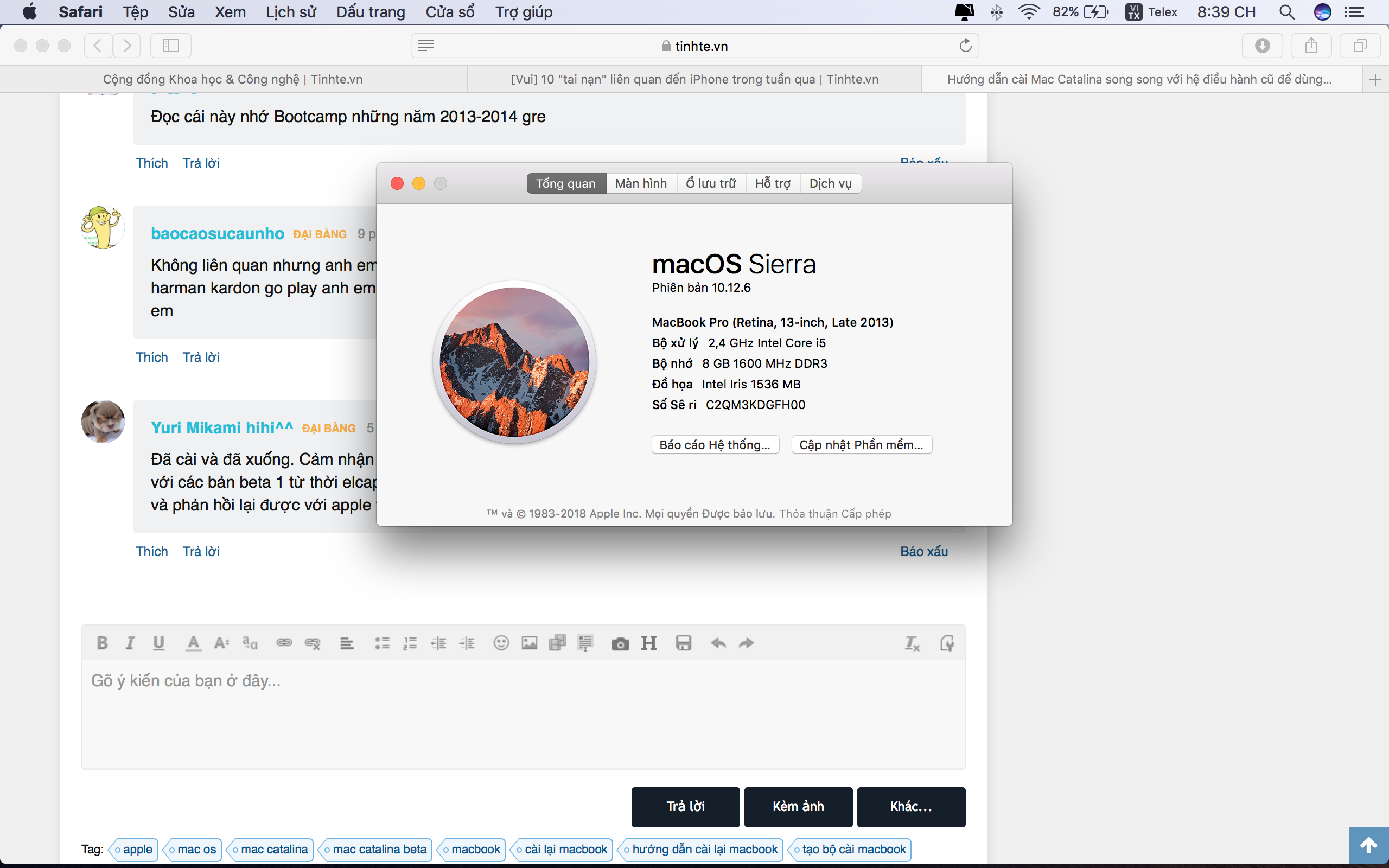The image size is (1389, 868).
Task: Remove link using unlink icon
Action: [x=312, y=643]
